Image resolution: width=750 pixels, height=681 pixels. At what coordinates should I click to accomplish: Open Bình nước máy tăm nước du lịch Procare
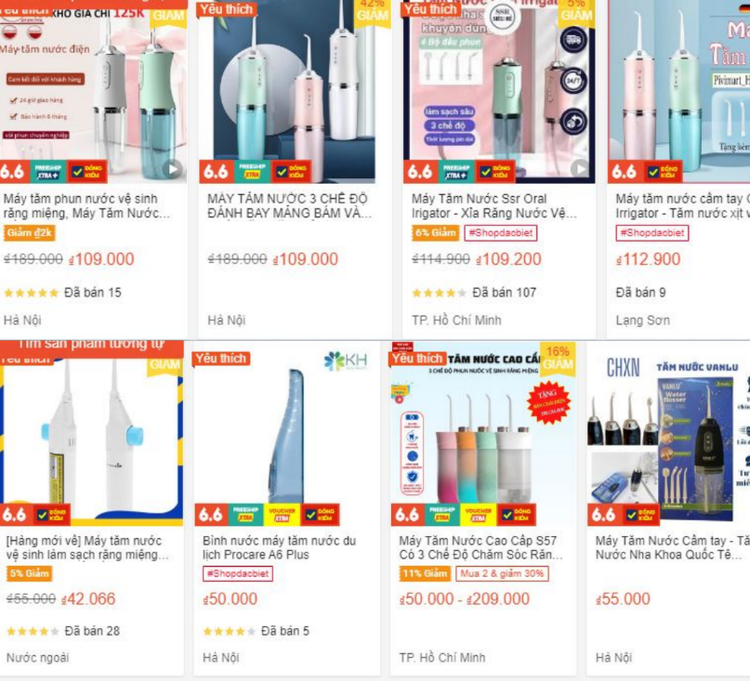point(279,548)
